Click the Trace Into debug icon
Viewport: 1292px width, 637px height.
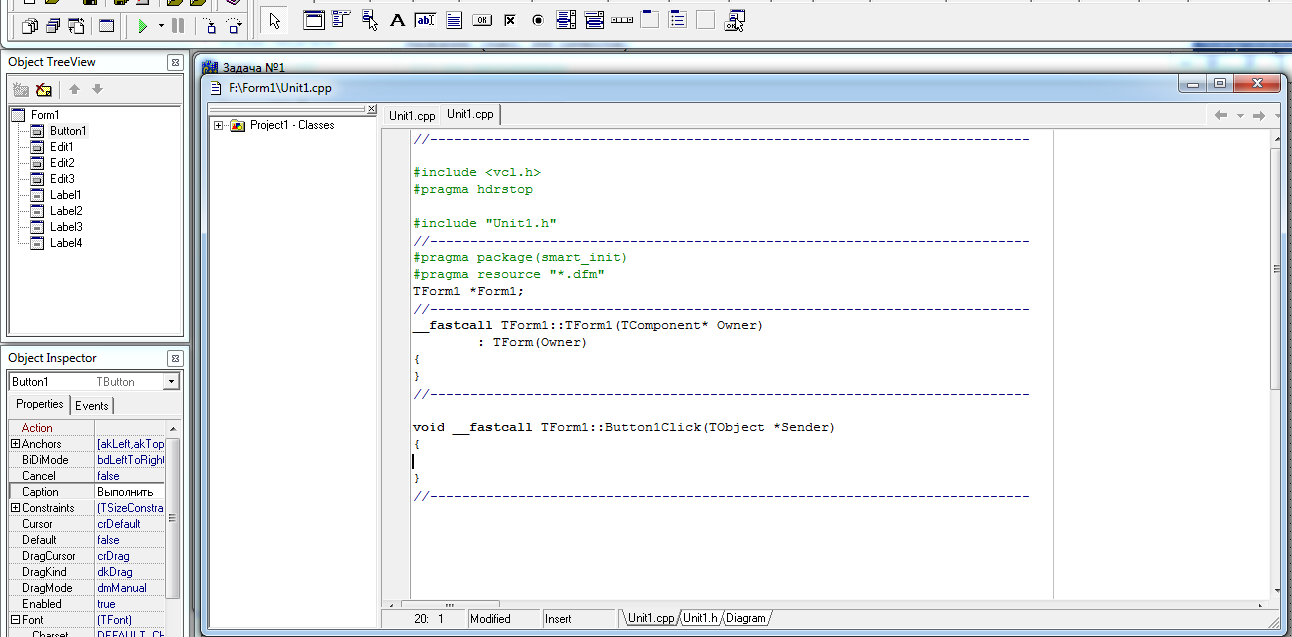pos(210,26)
